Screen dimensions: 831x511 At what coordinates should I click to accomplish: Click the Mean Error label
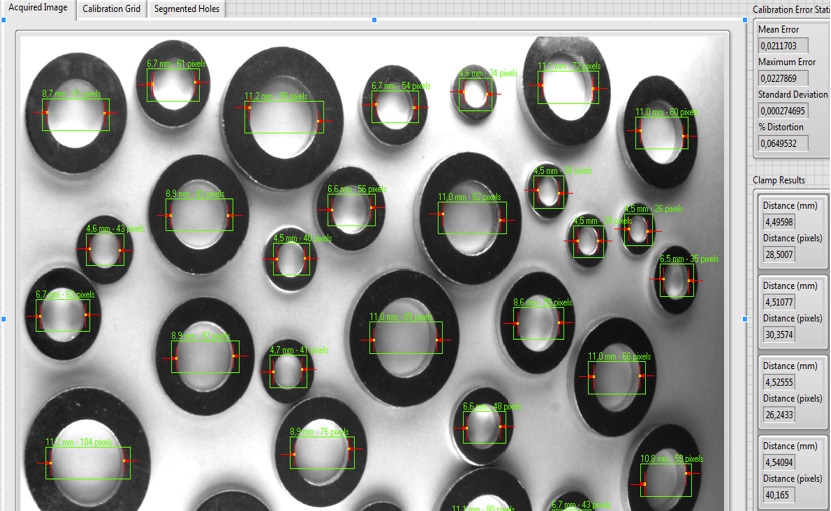778,30
